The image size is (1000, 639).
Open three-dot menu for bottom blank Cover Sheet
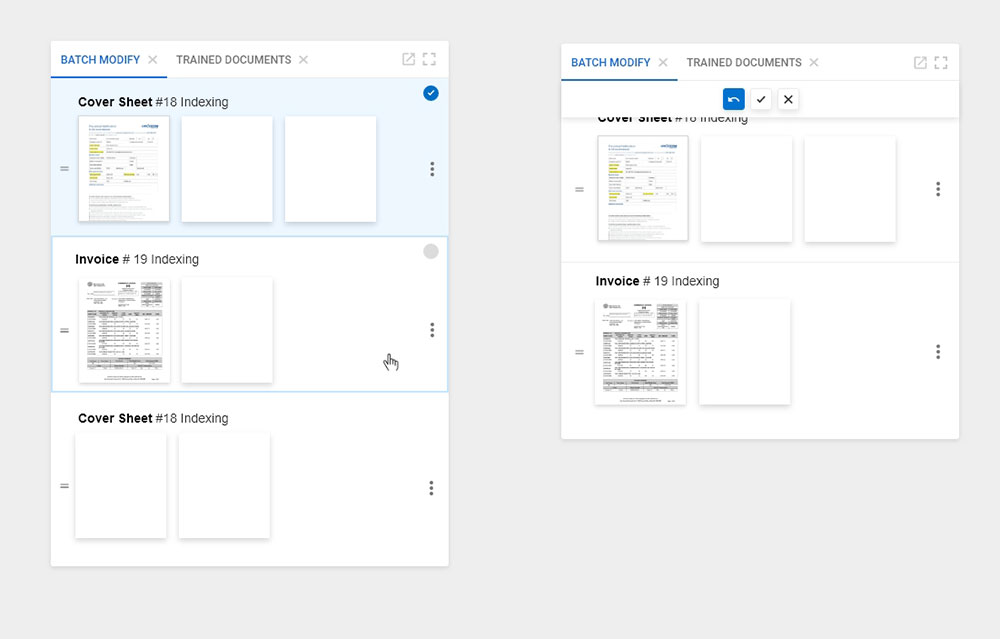point(431,488)
